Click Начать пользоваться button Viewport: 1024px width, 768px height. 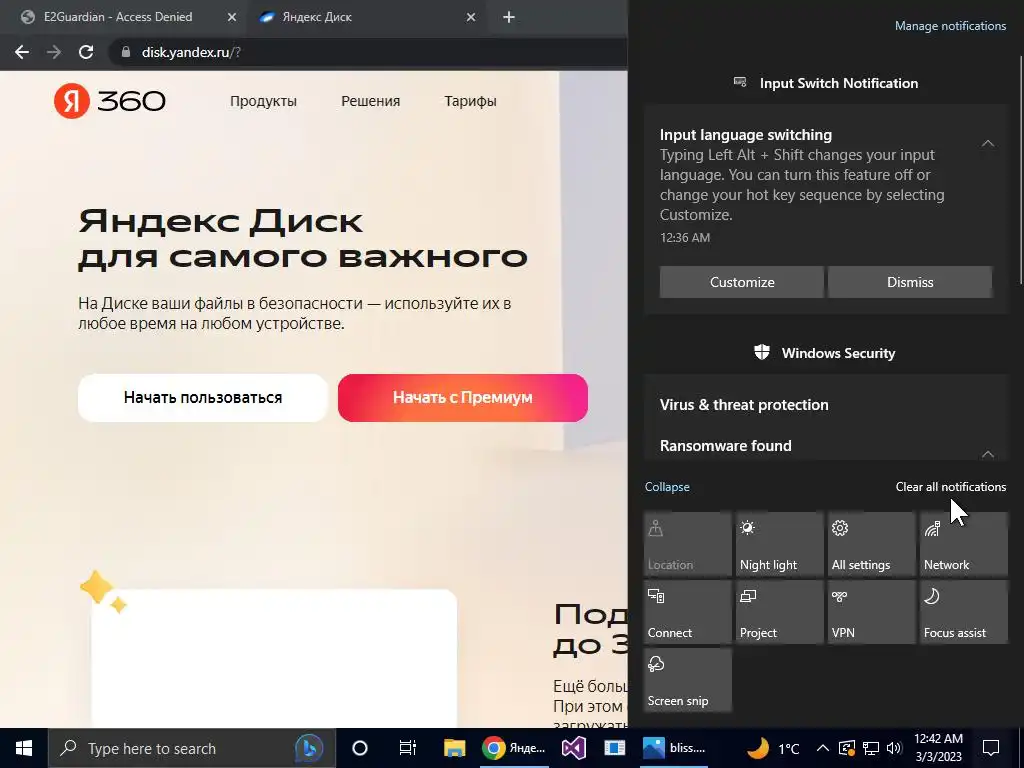point(202,398)
